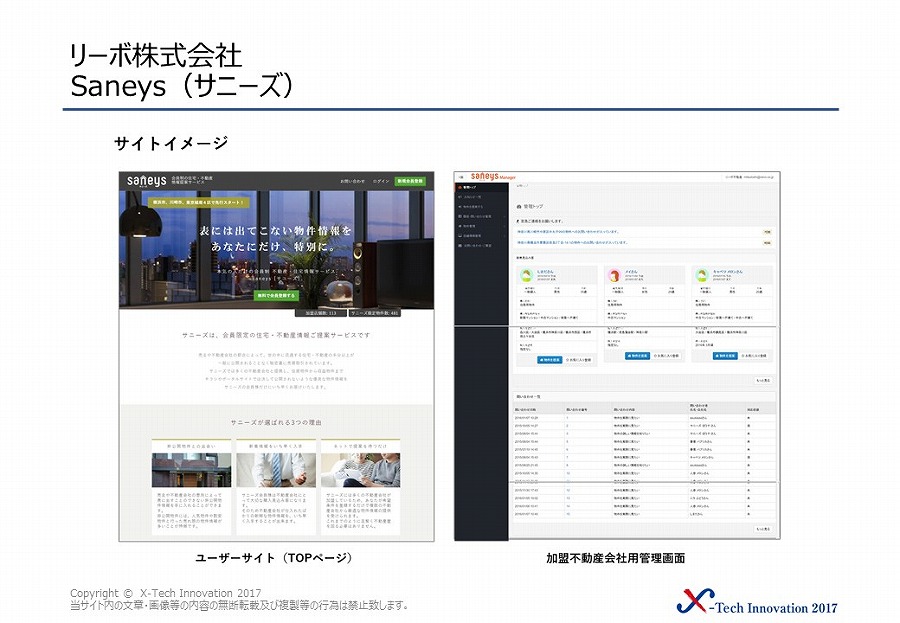
Task: Click もっと見る below the member cards
Action: (763, 381)
